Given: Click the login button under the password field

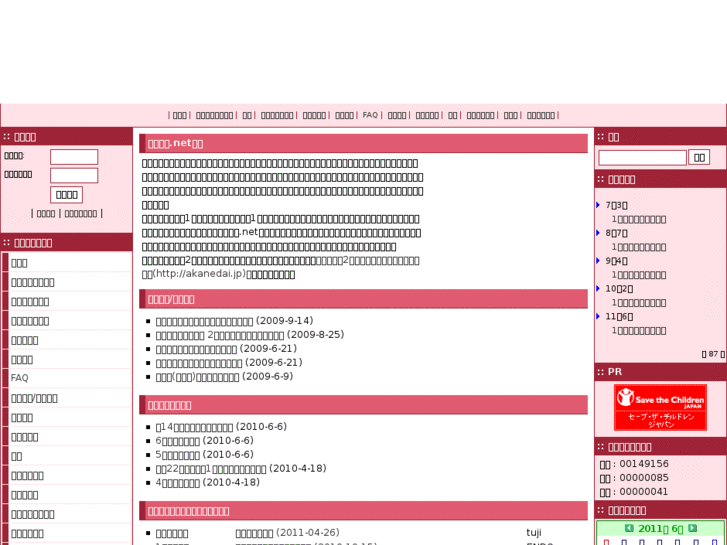Looking at the screenshot, I should click(x=66, y=195).
